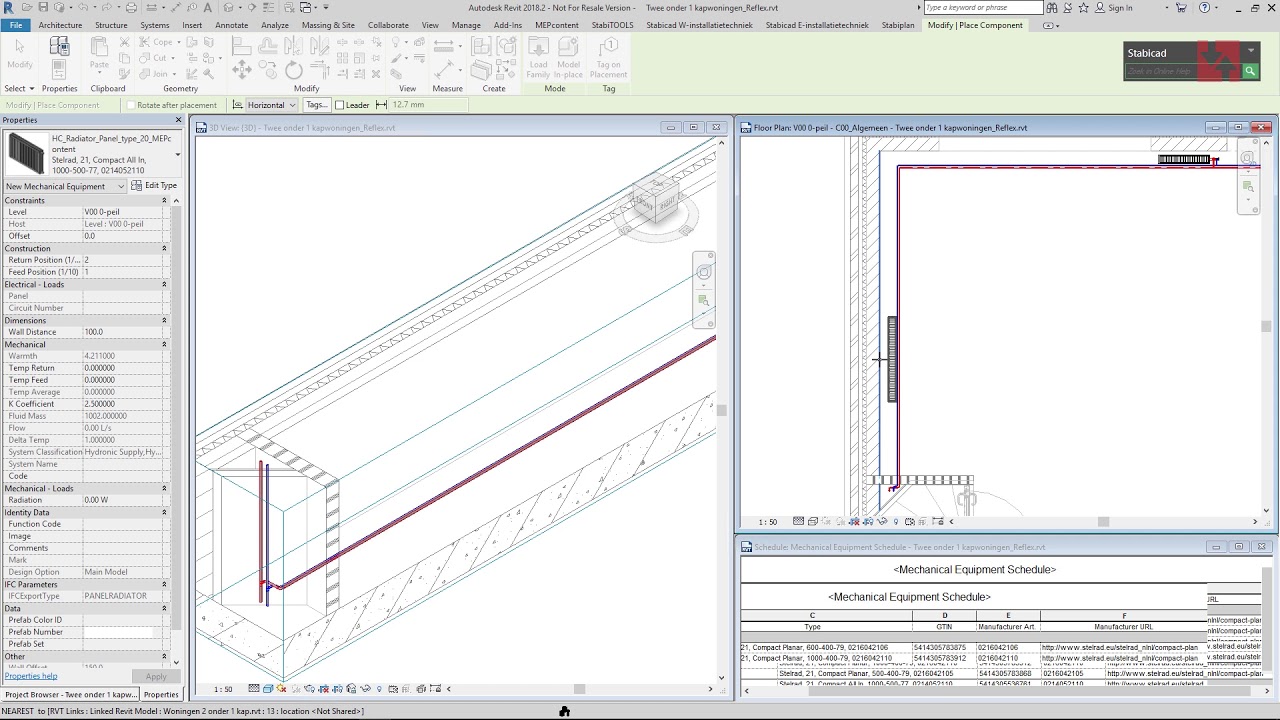Click the Tags... button in the options bar
The image size is (1280, 720).
coord(316,105)
